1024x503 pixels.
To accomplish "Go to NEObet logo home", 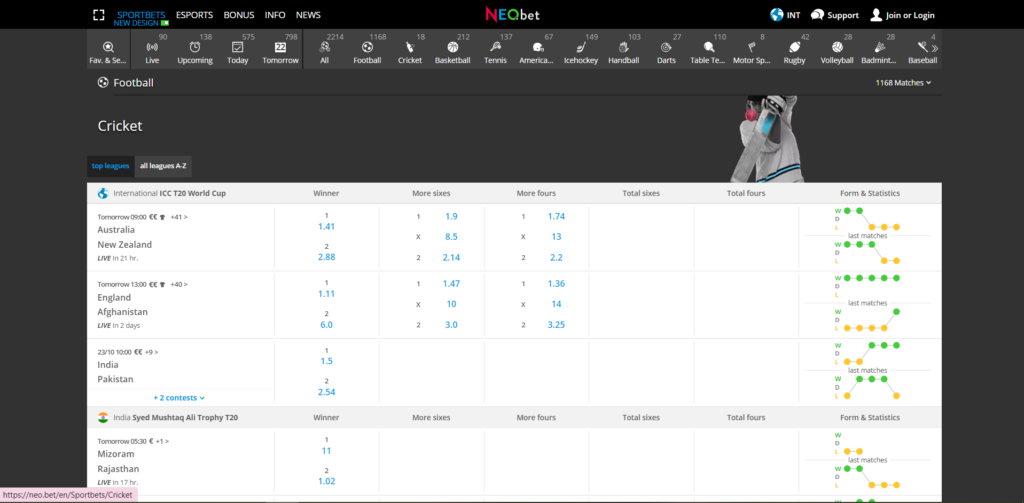I will click(512, 14).
